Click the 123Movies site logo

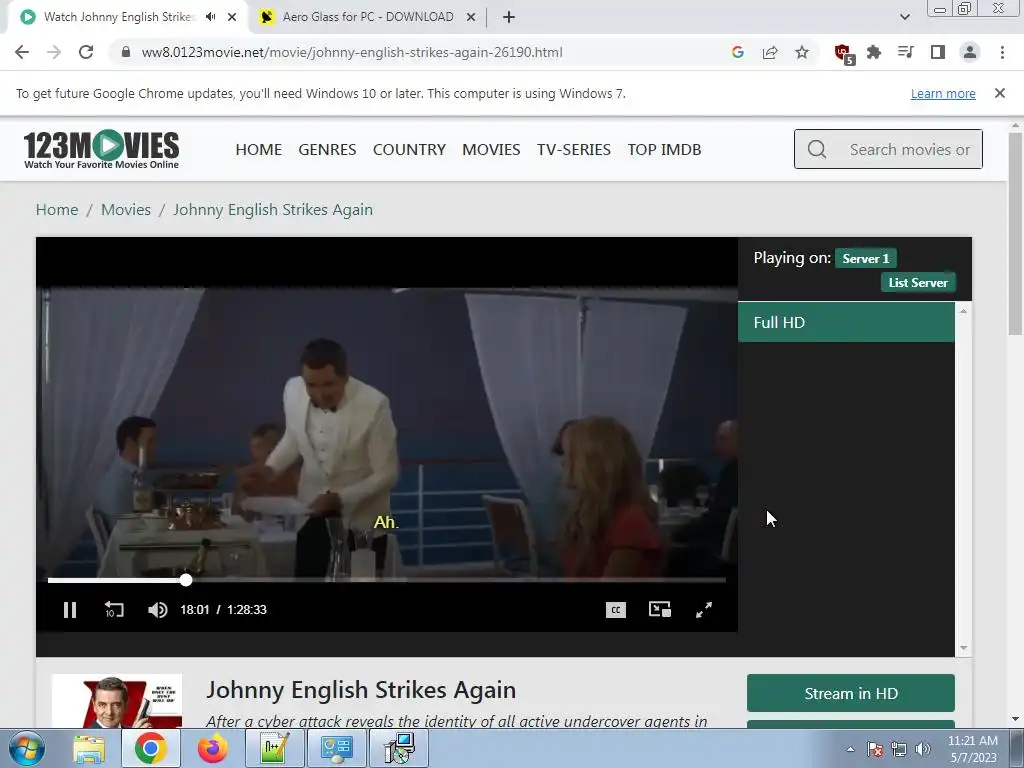[101, 150]
